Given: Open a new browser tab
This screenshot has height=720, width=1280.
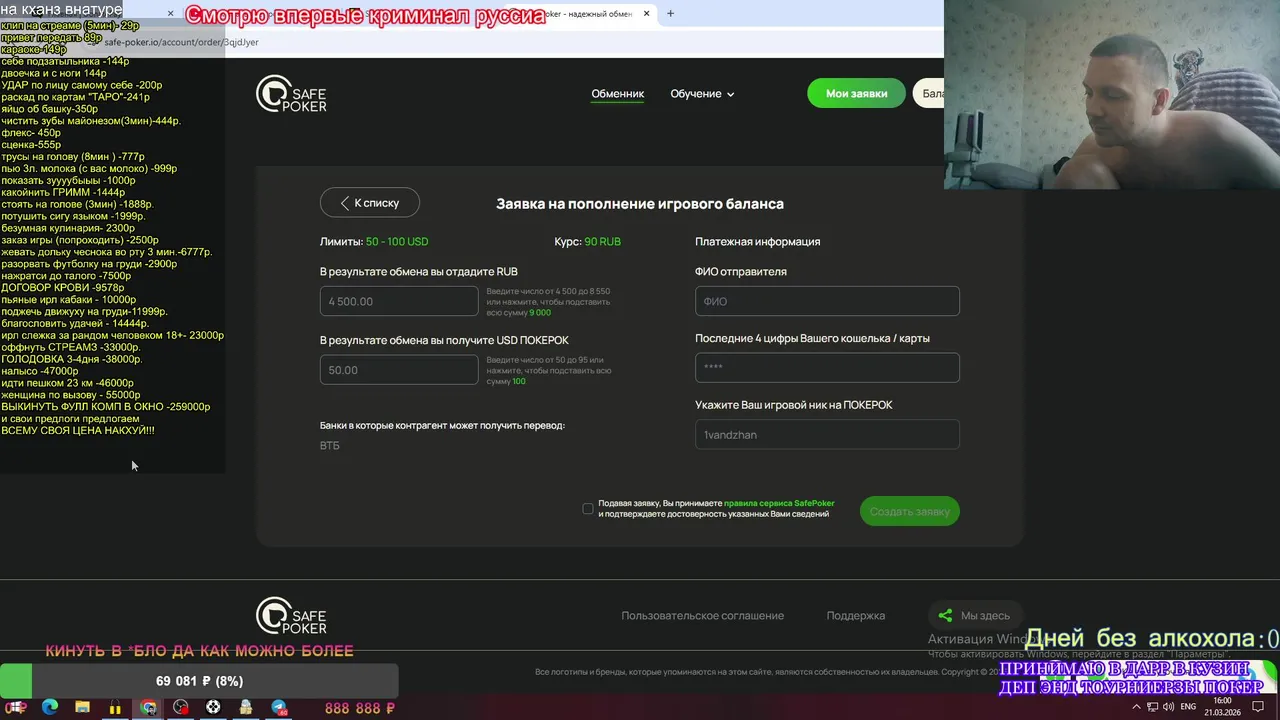Looking at the screenshot, I should click(670, 14).
